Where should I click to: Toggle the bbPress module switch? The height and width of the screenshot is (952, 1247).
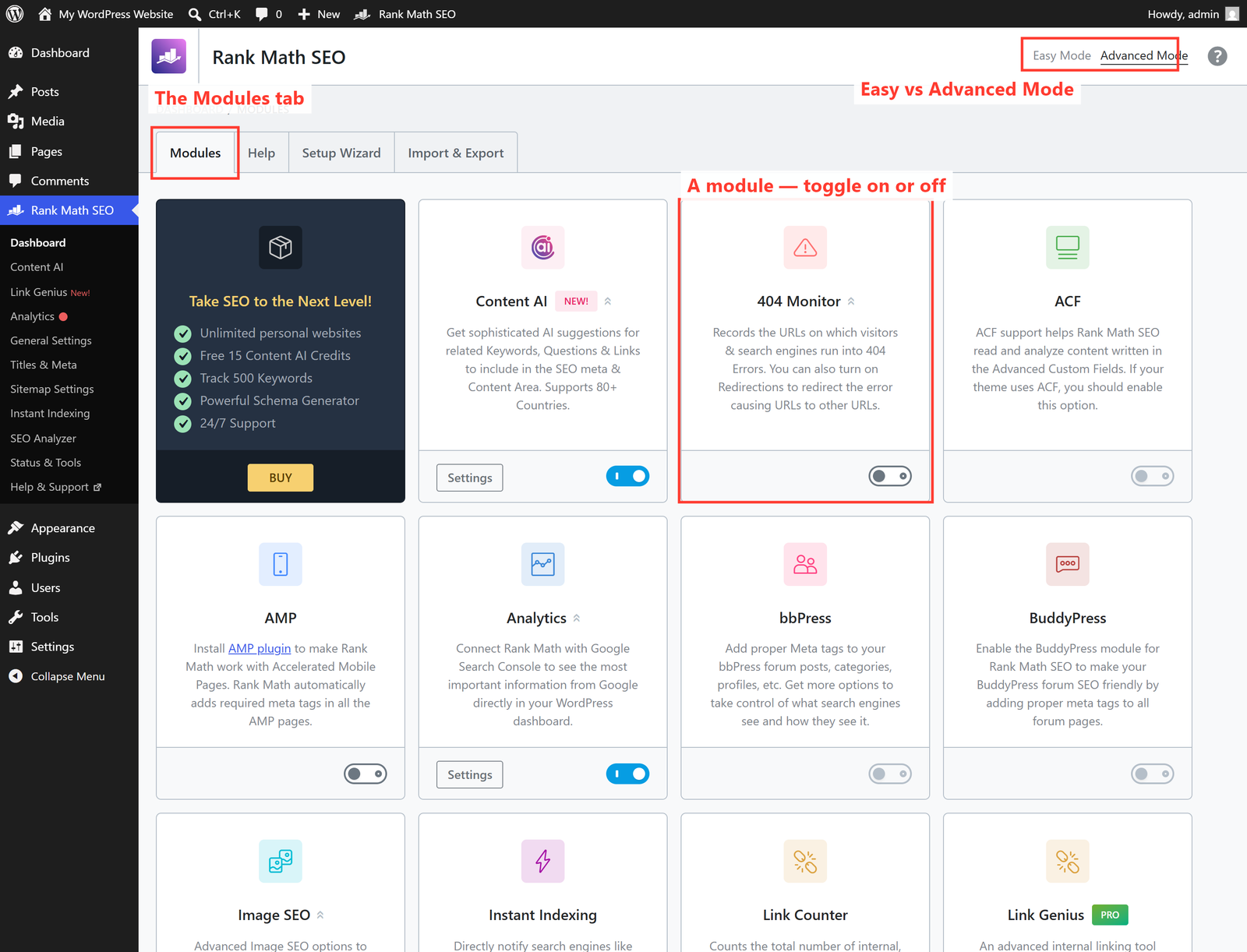890,774
